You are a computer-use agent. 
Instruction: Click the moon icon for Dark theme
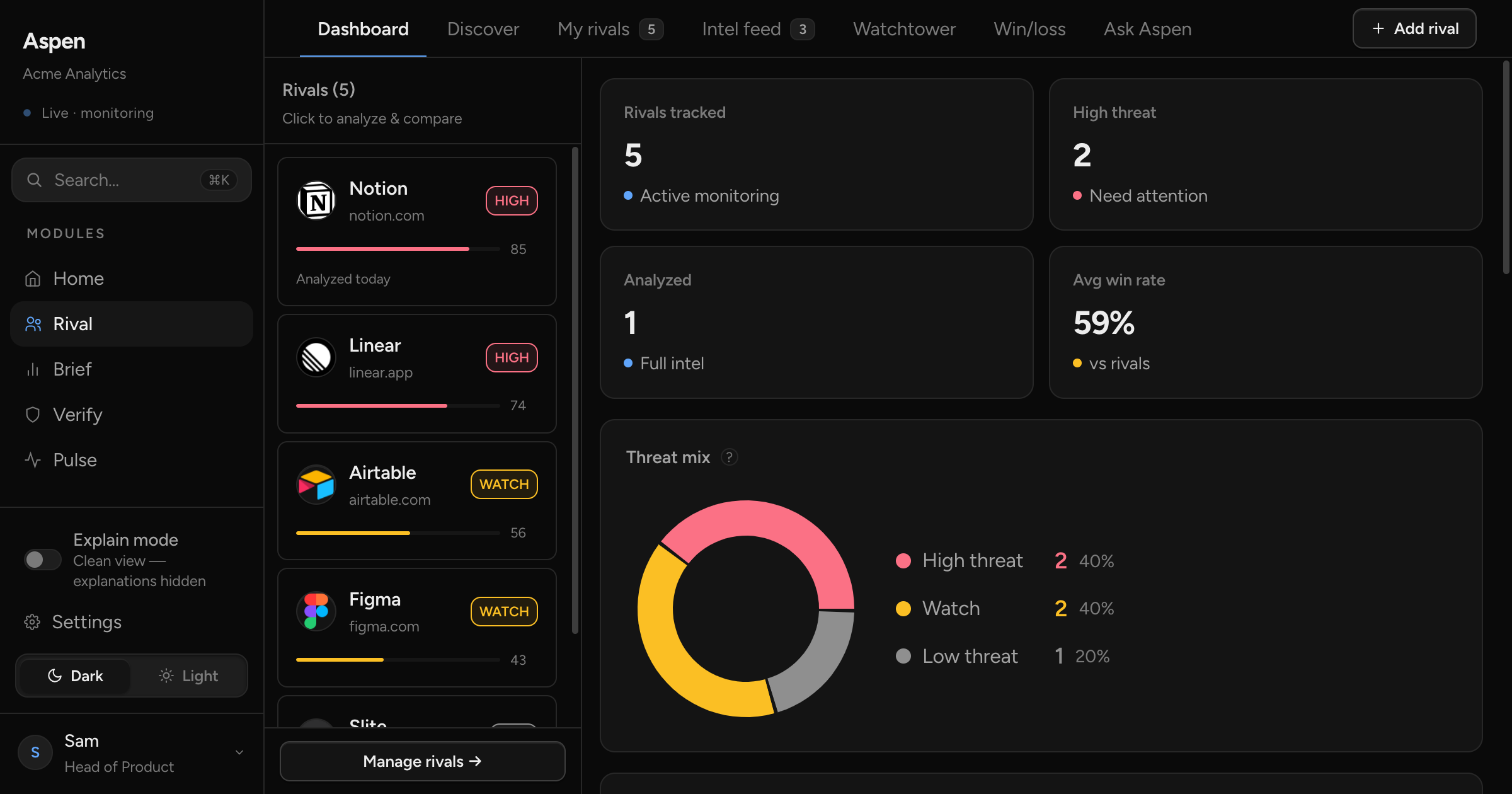pos(55,676)
